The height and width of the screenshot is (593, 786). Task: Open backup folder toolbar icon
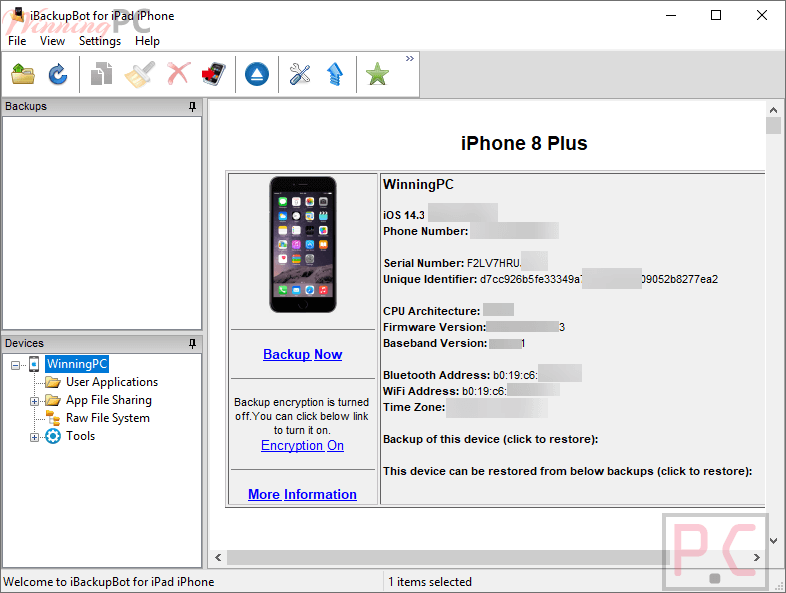23,75
